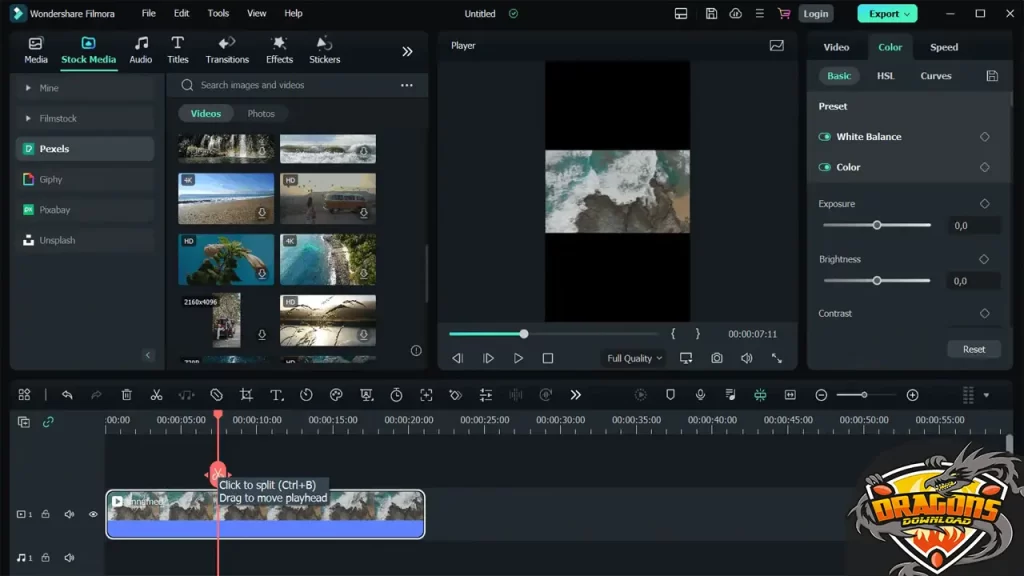Open the Curves color tab
The height and width of the screenshot is (576, 1024).
pyautogui.click(x=936, y=75)
